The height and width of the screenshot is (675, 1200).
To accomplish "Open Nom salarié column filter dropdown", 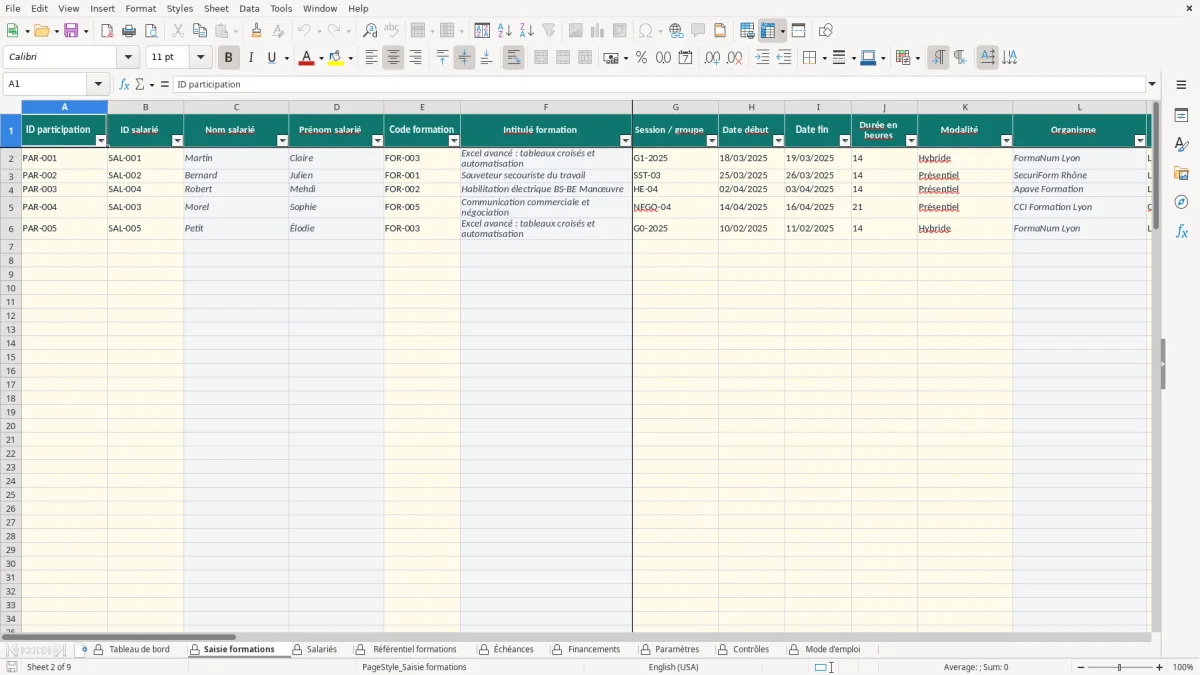I will pyautogui.click(x=282, y=141).
